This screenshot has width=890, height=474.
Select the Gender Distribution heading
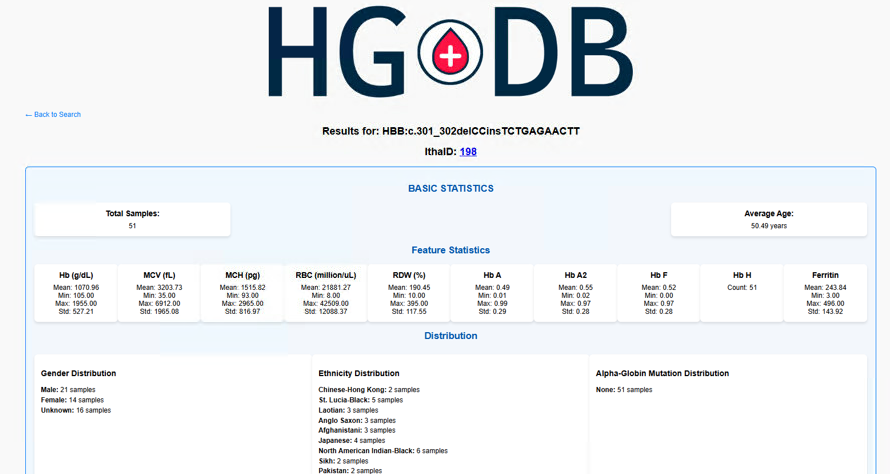(78, 374)
